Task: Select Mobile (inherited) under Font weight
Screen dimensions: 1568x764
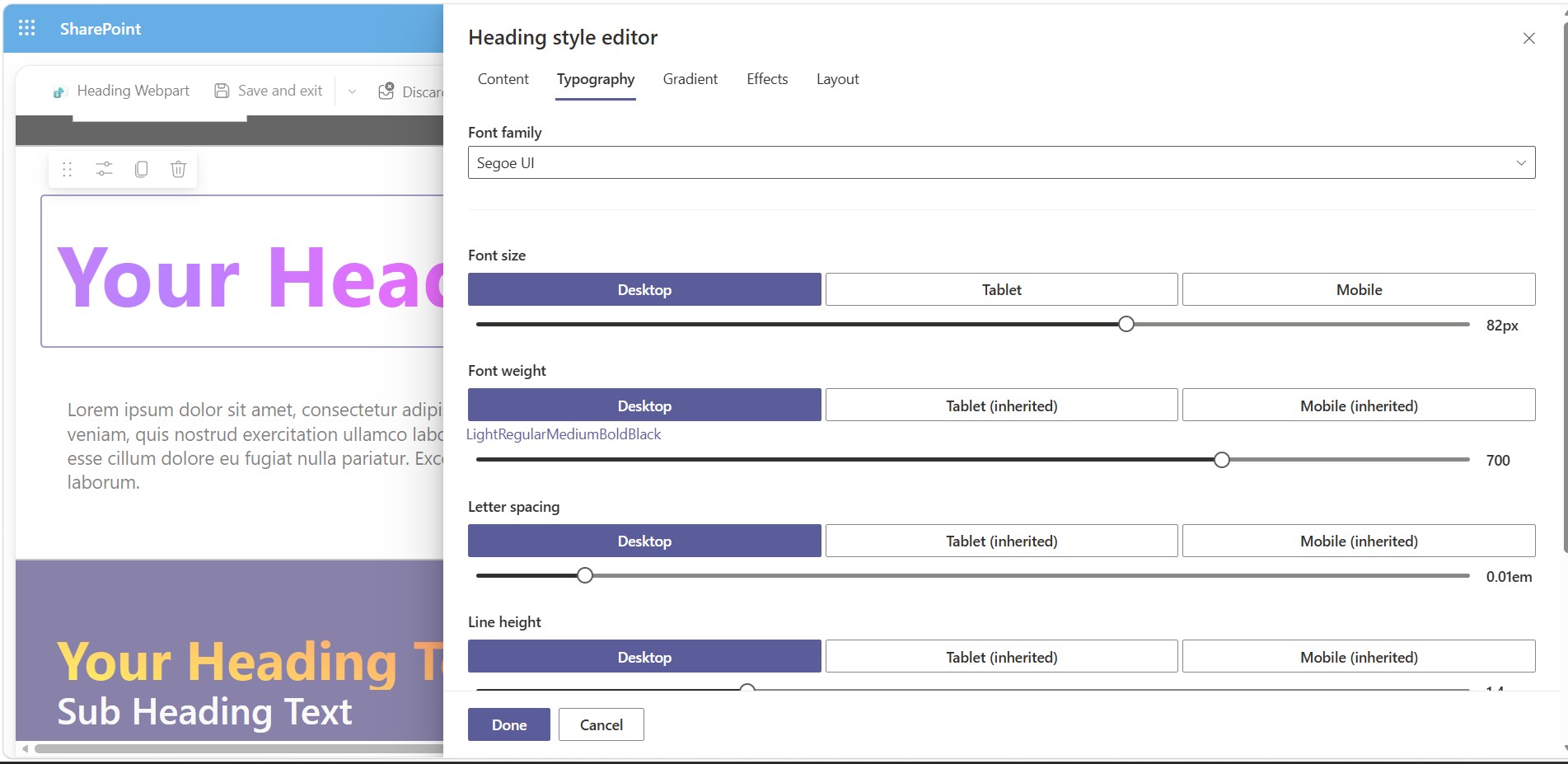Action: pyautogui.click(x=1359, y=405)
